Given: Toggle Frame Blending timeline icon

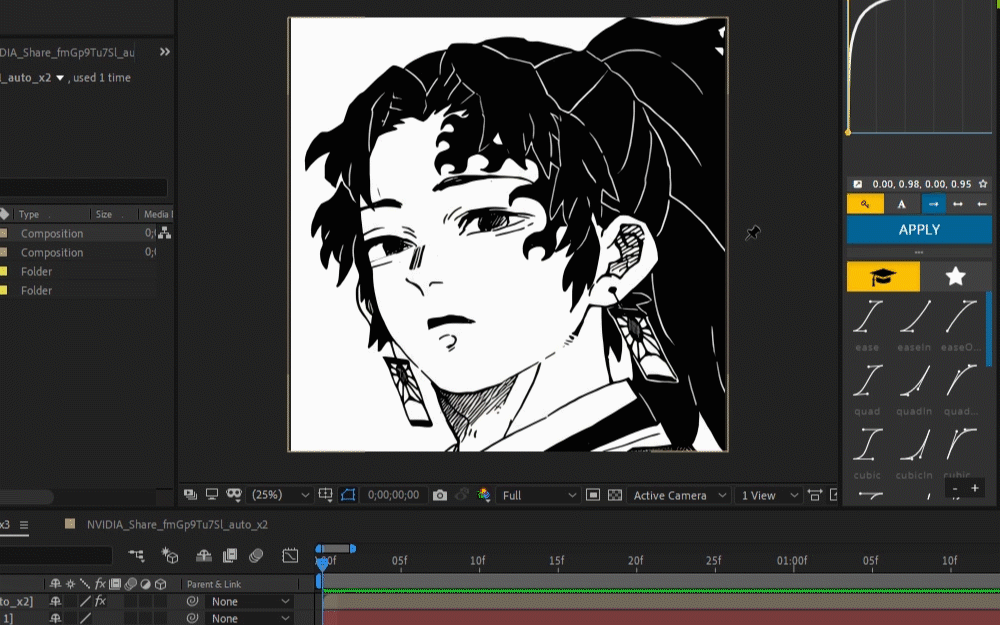Looking at the screenshot, I should click(230, 555).
